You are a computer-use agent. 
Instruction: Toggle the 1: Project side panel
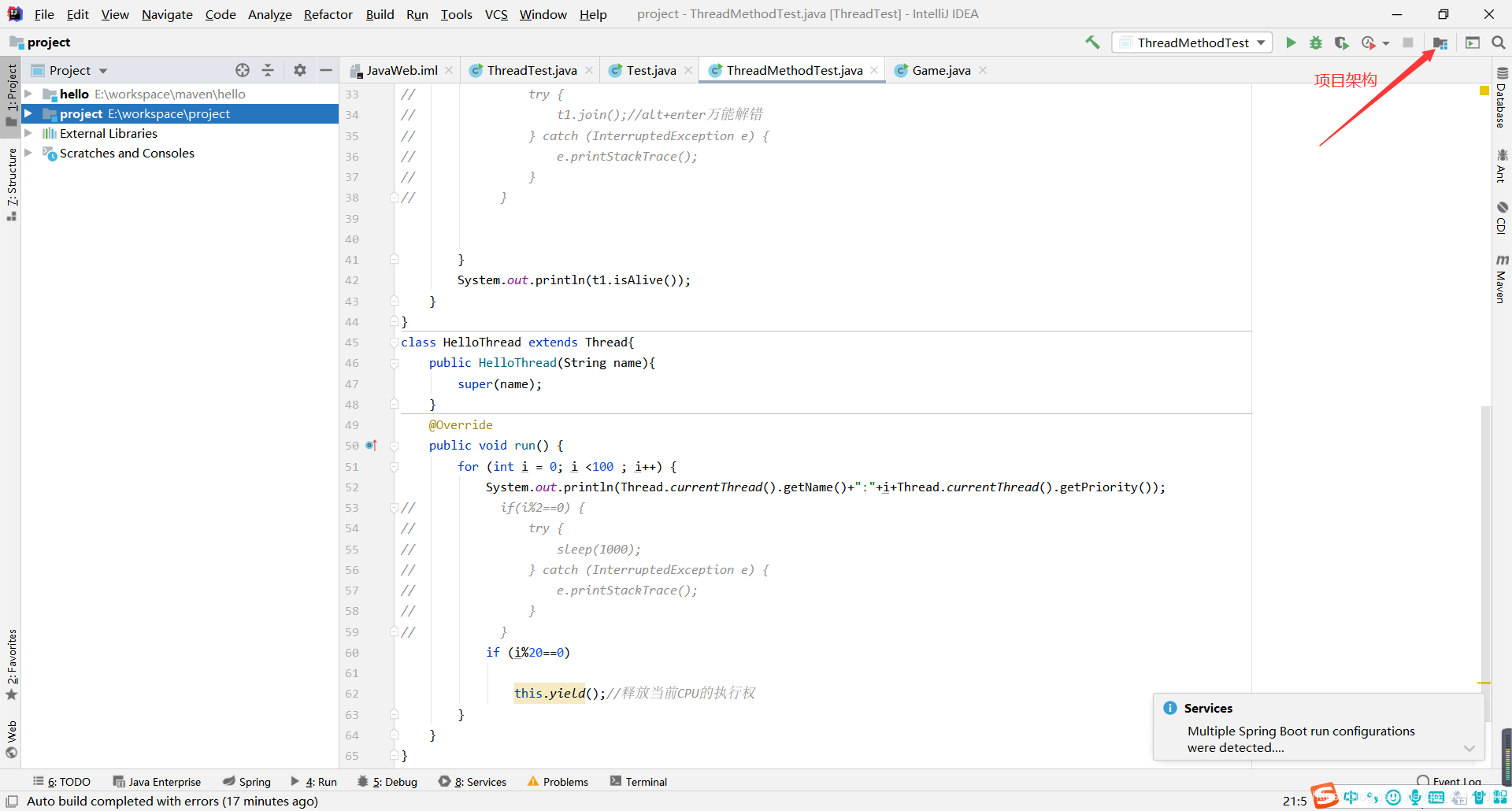point(11,94)
